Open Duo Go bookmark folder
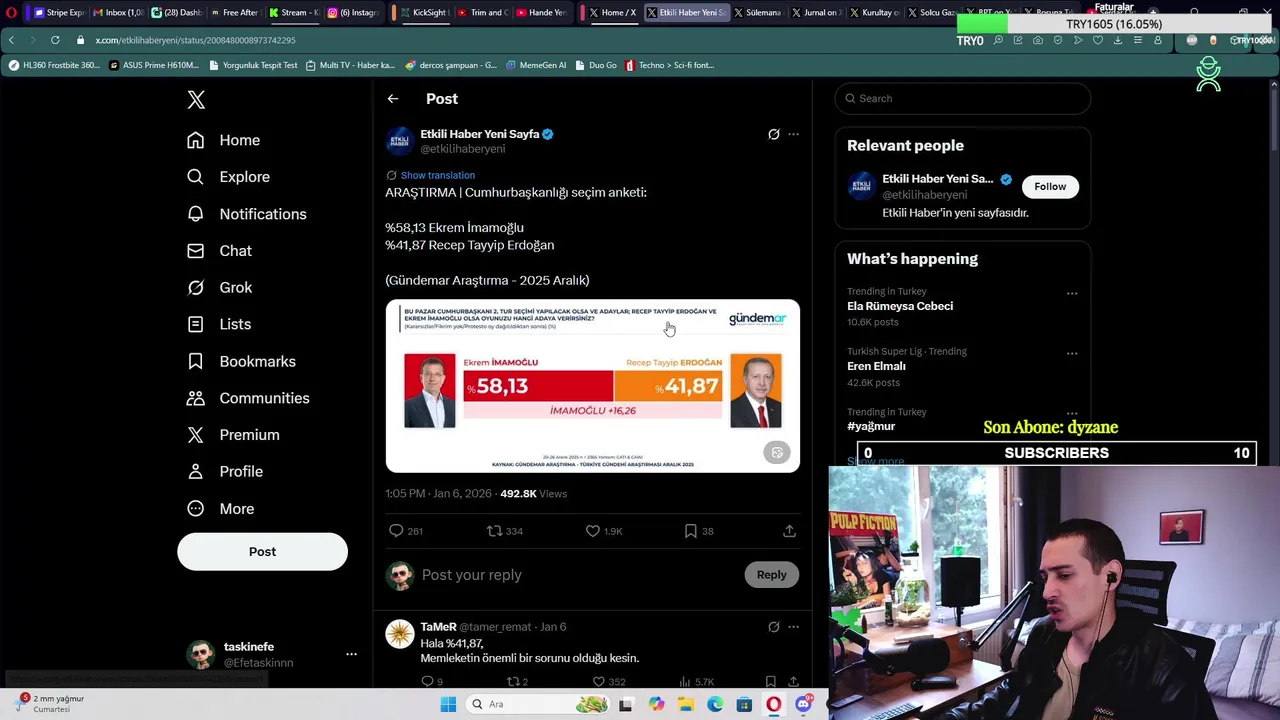Viewport: 1280px width, 720px height. 596,65
